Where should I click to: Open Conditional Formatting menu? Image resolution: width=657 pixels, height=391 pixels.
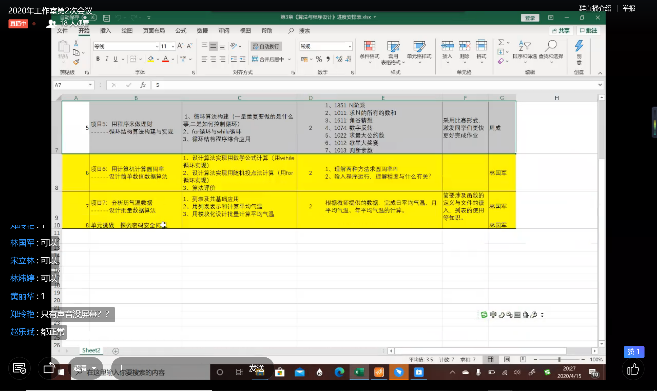[x=369, y=52]
